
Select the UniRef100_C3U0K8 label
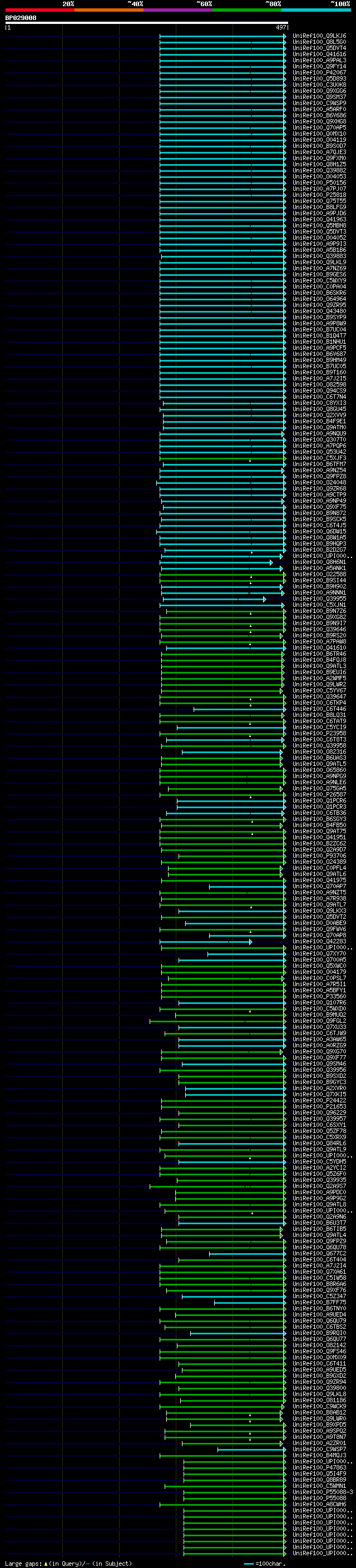[x=319, y=85]
